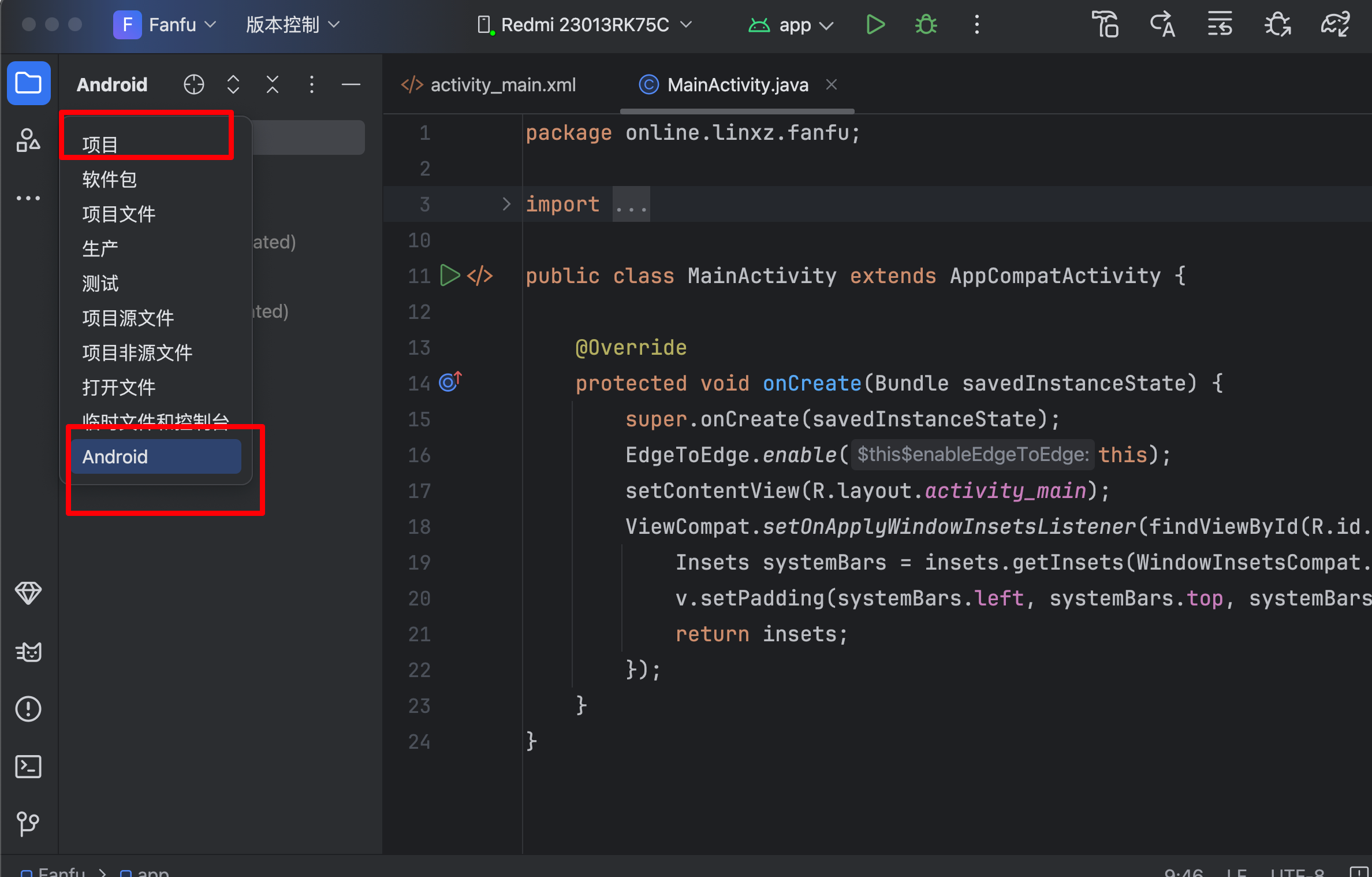Image resolution: width=1372 pixels, height=877 pixels.
Task: Open the app run configuration dropdown
Action: 791,25
